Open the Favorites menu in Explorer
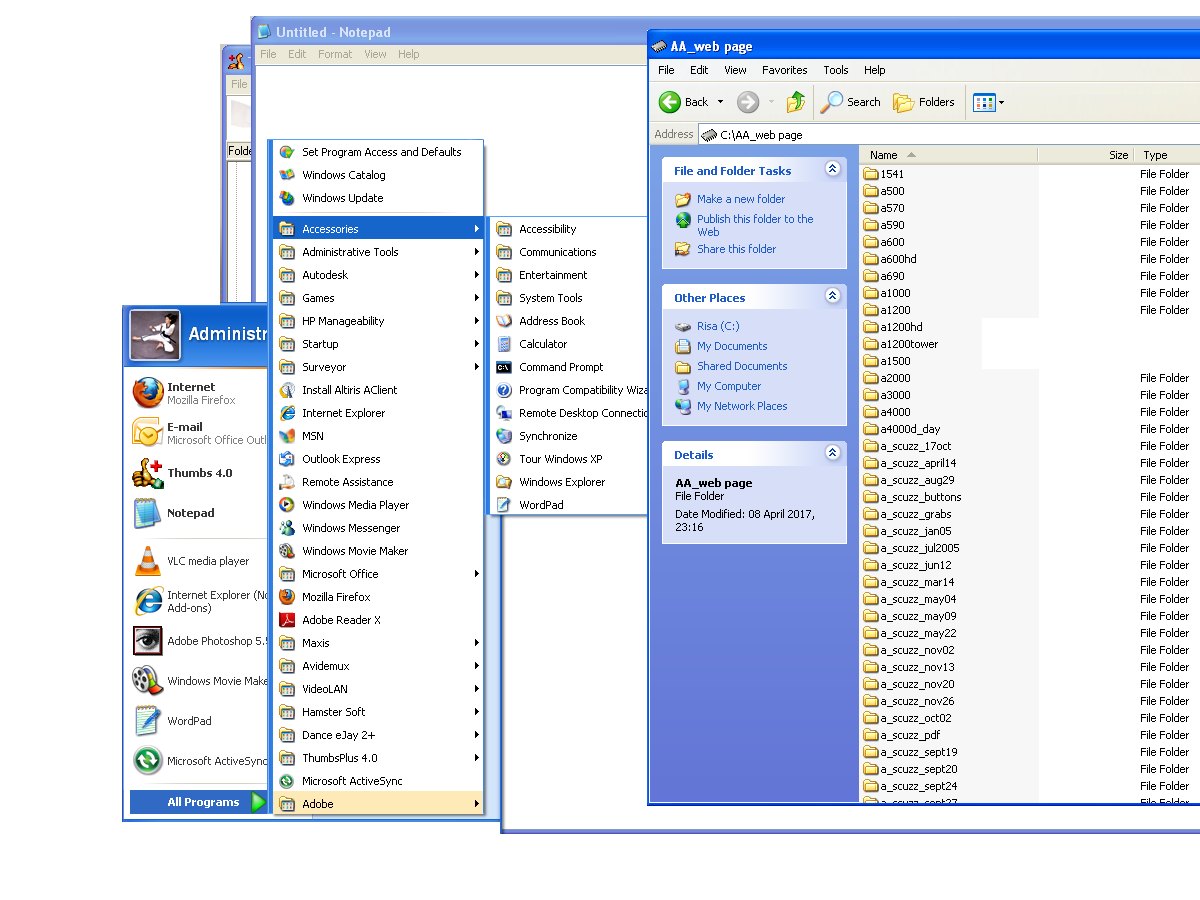1200x900 pixels. [785, 70]
